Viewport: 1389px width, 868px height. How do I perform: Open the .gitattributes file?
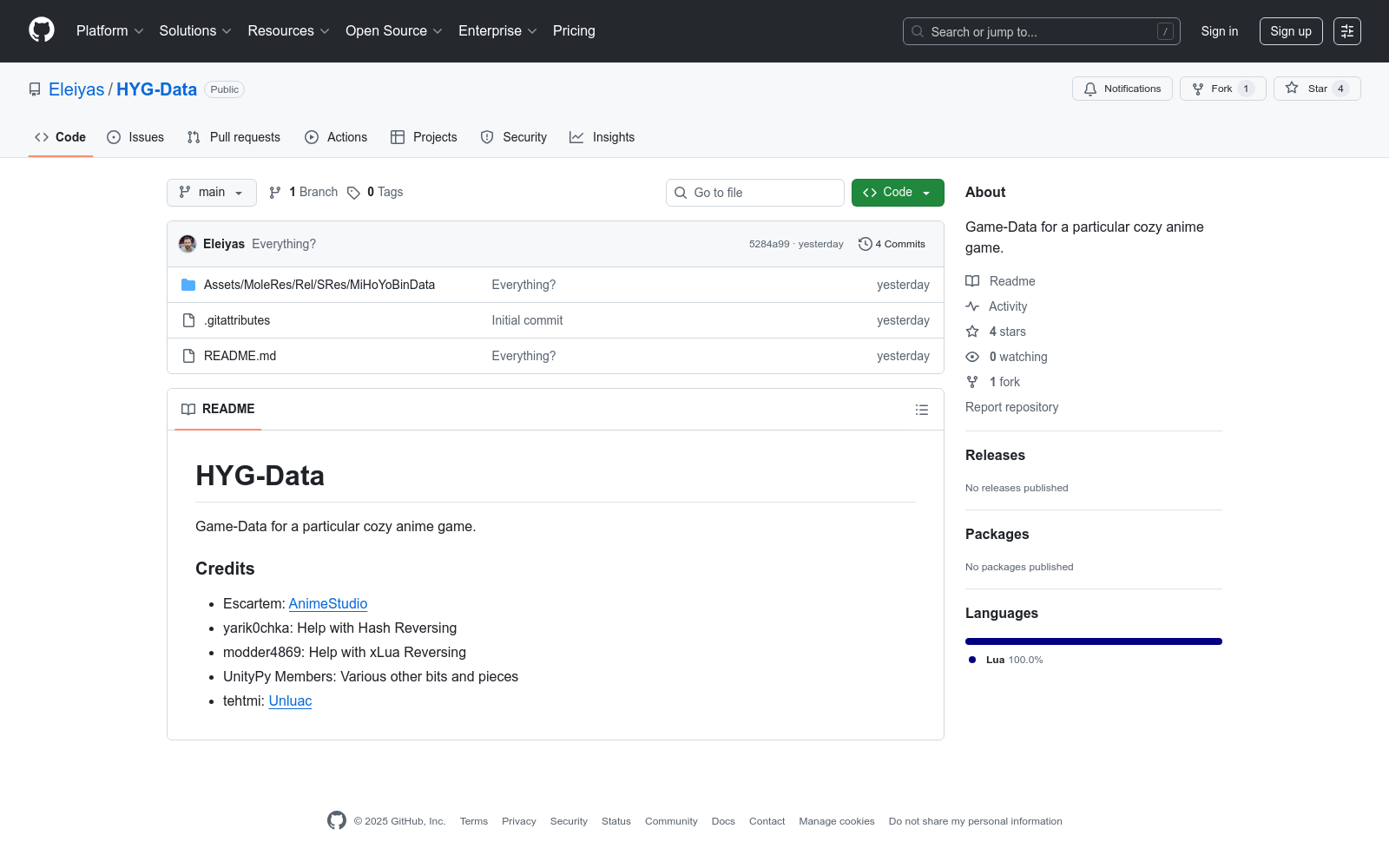pyautogui.click(x=237, y=320)
